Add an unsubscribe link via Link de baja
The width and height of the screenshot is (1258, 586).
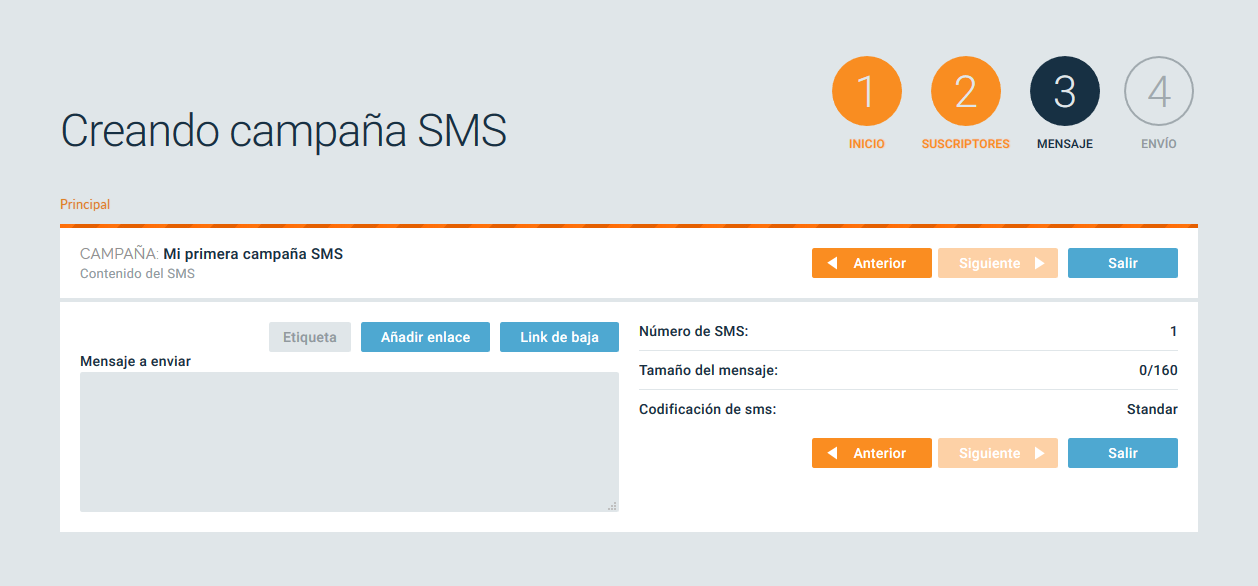(559, 337)
